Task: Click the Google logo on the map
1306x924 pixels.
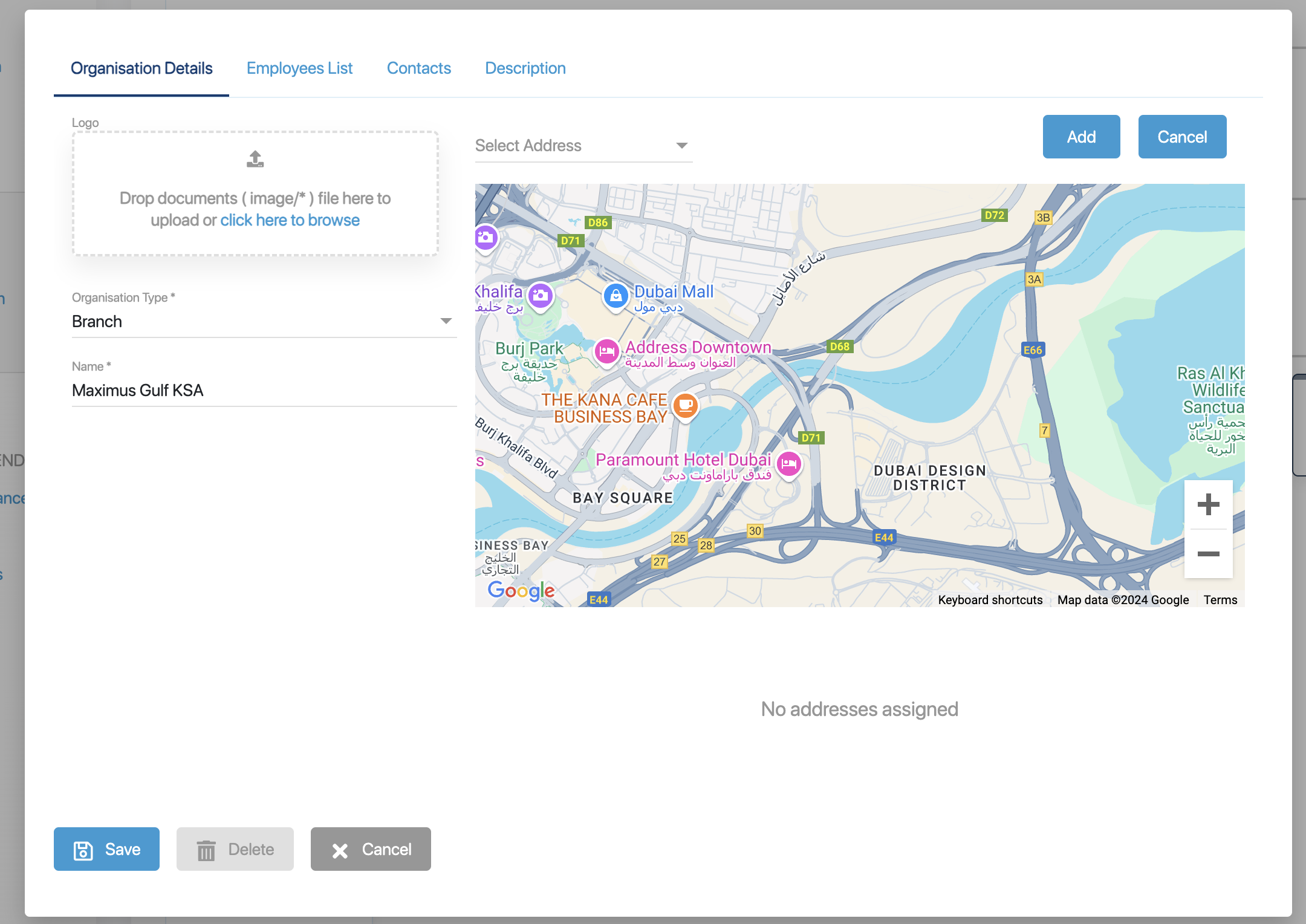Action: [x=521, y=590]
